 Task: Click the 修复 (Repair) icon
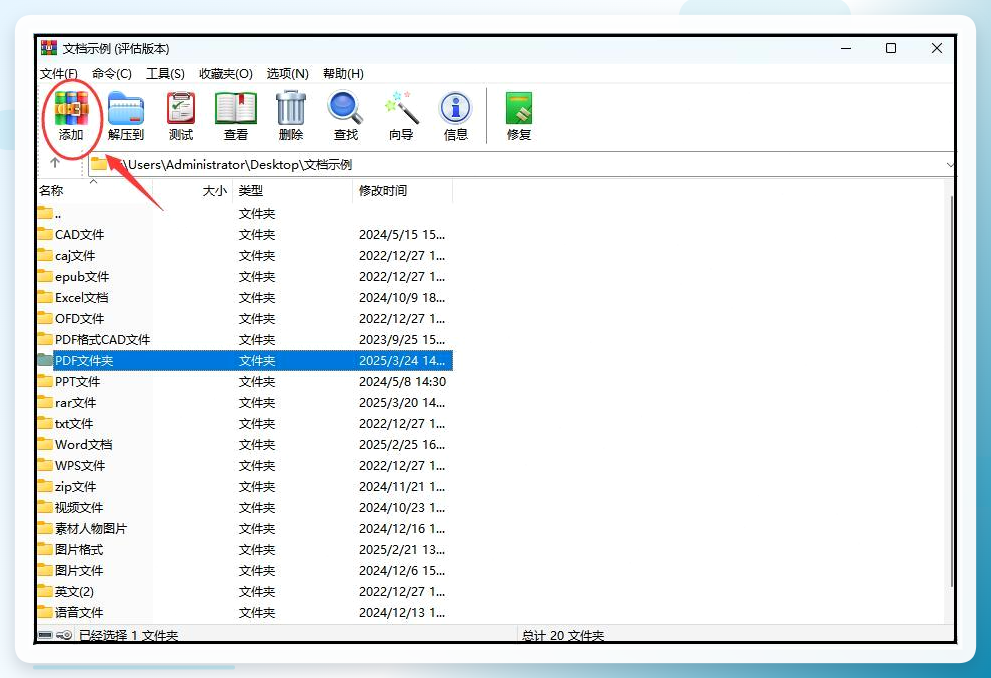click(x=519, y=116)
